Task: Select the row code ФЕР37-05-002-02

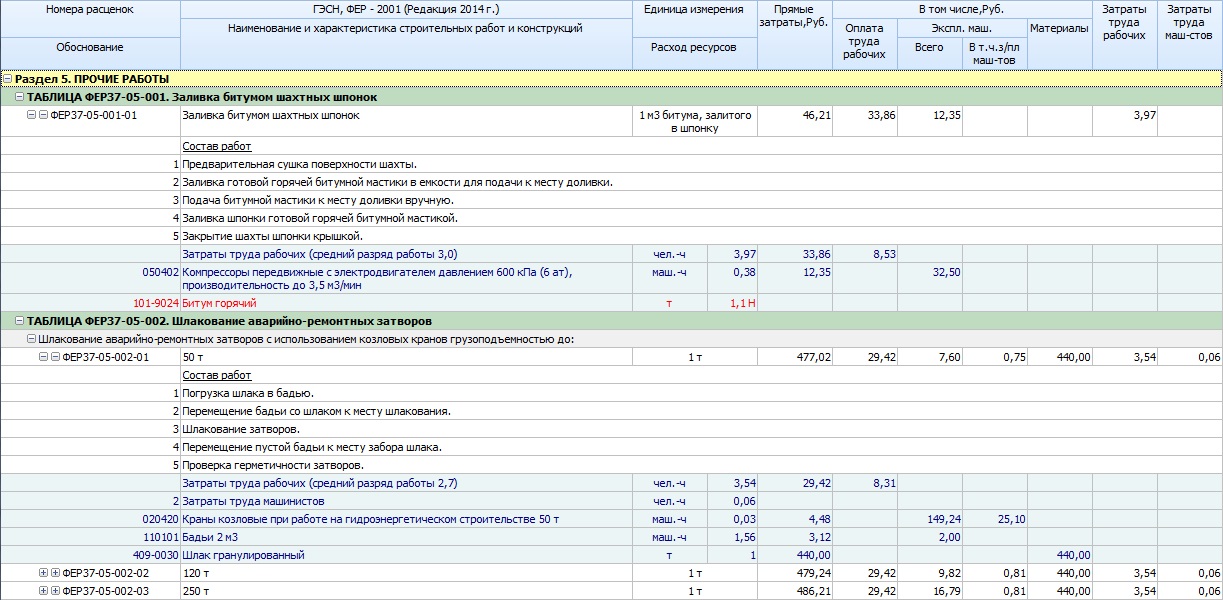Action: click(106, 573)
